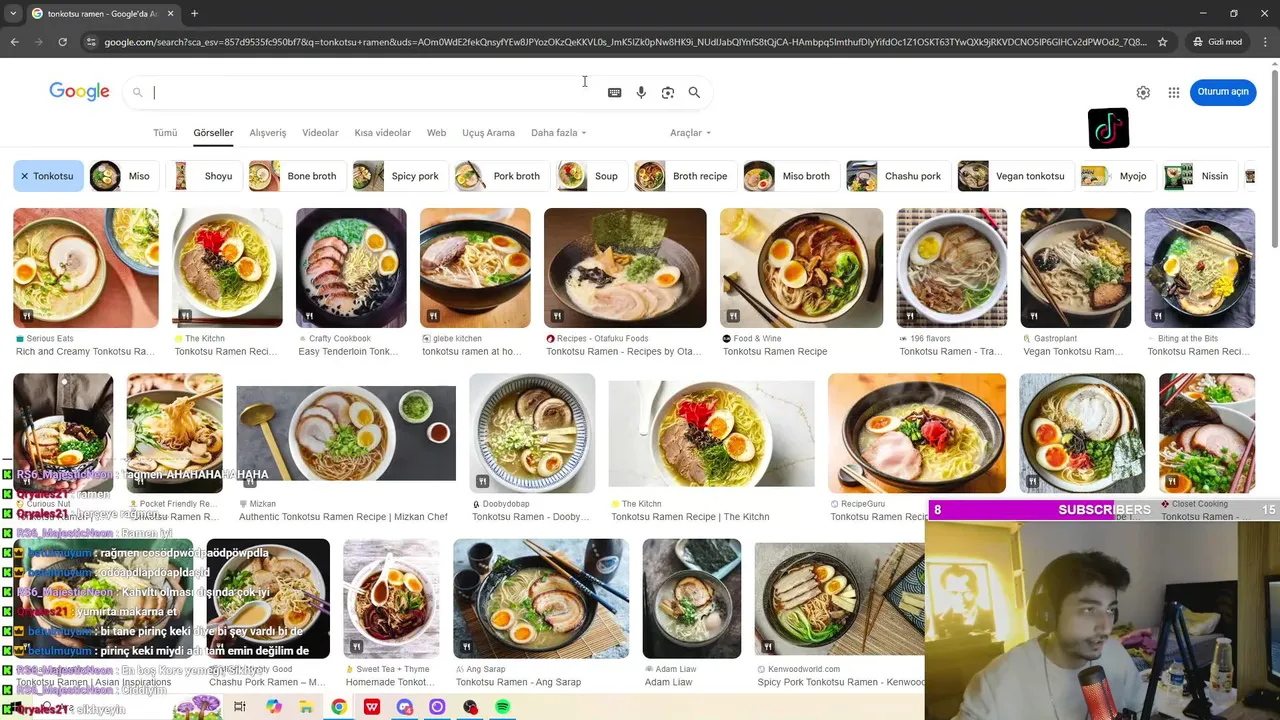The width and height of the screenshot is (1280, 720).
Task: Open the on-screen keyboard input tool
Action: (x=614, y=92)
